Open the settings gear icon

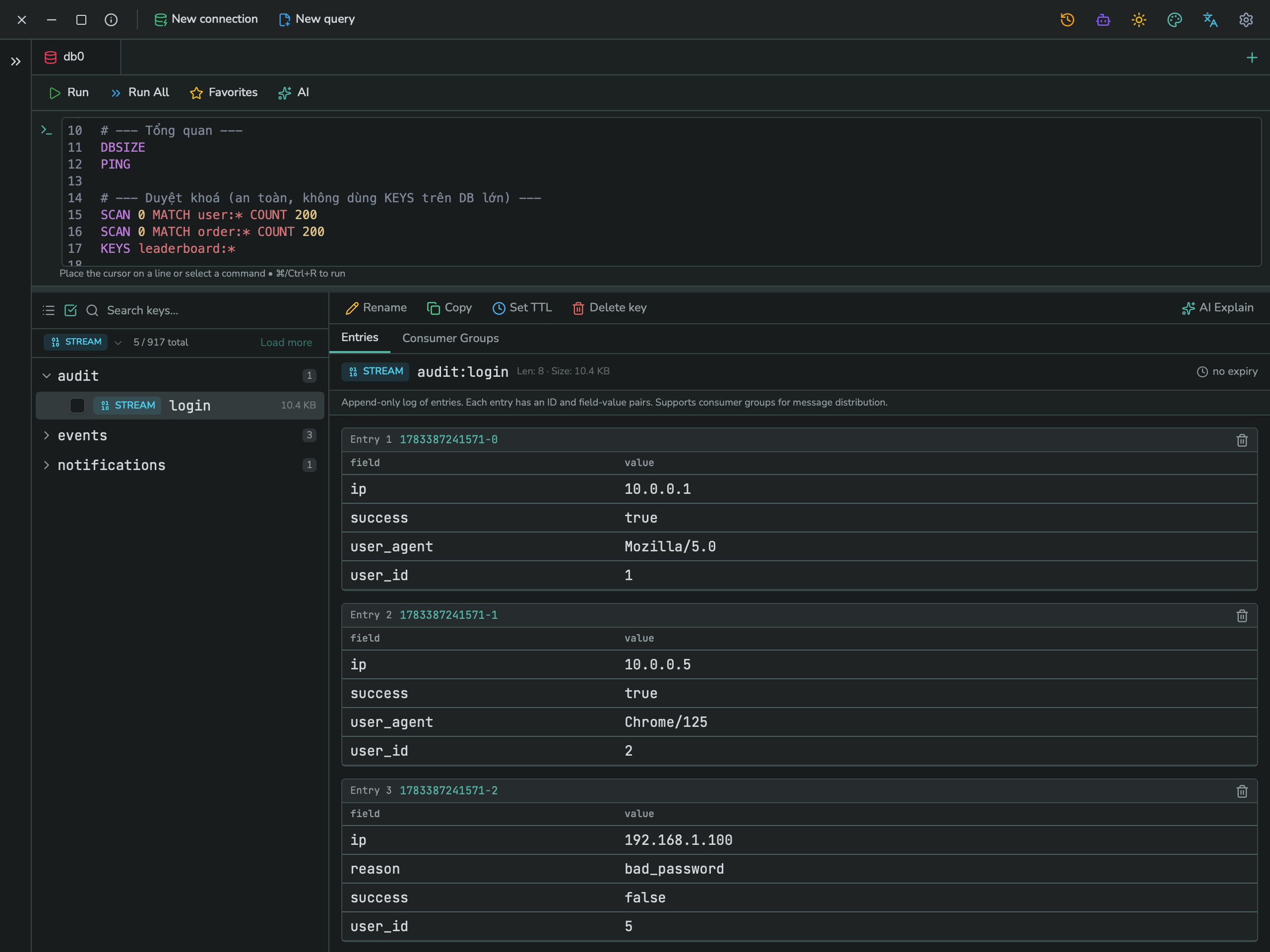click(1245, 19)
